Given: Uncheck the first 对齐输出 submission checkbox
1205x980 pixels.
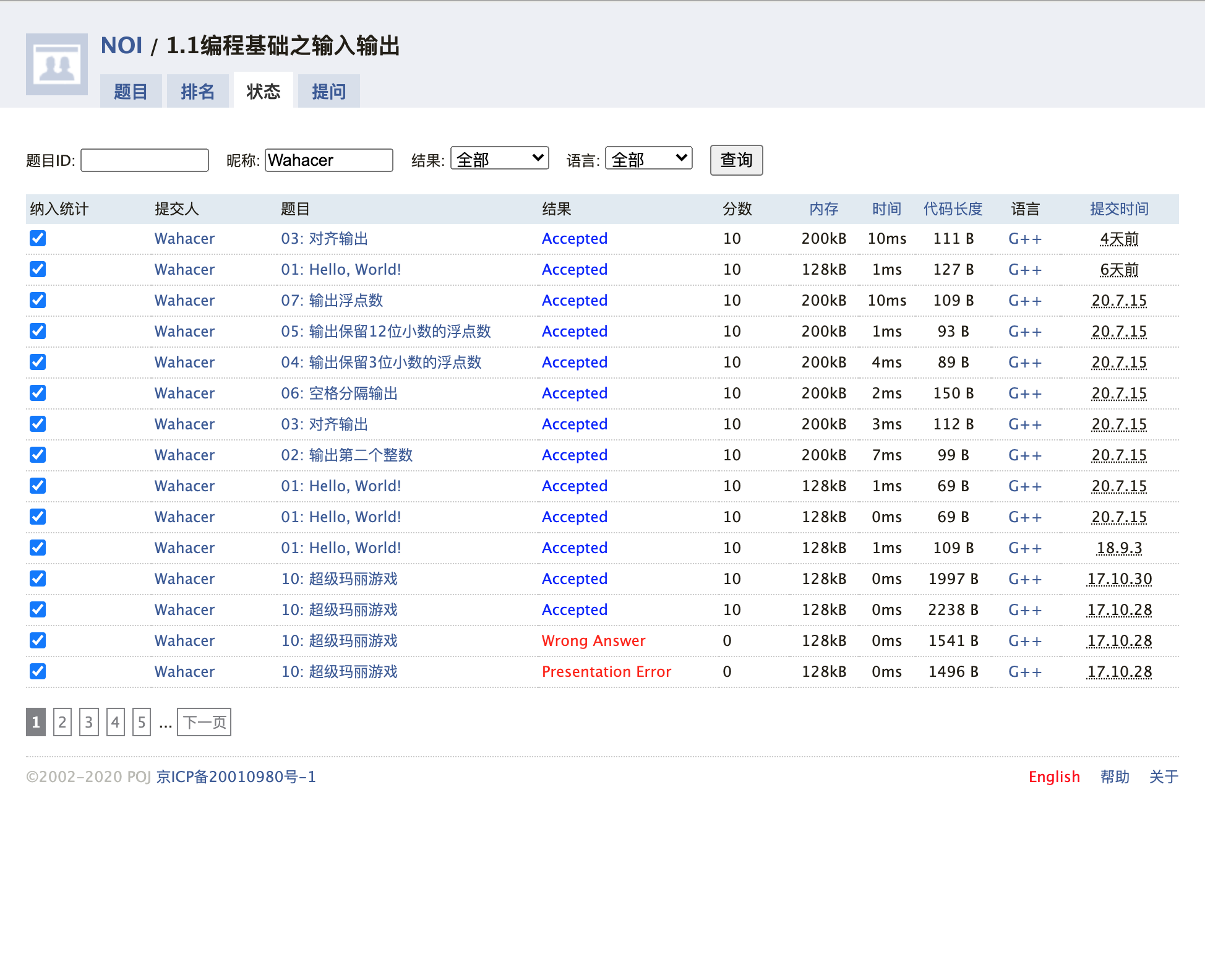Looking at the screenshot, I should 38,238.
